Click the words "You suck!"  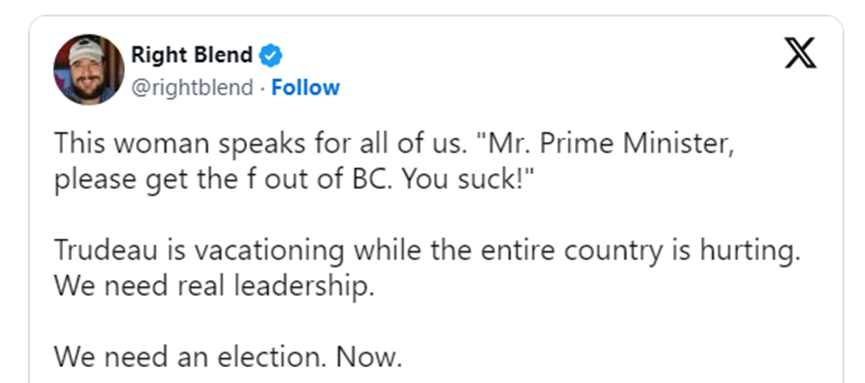(465, 181)
